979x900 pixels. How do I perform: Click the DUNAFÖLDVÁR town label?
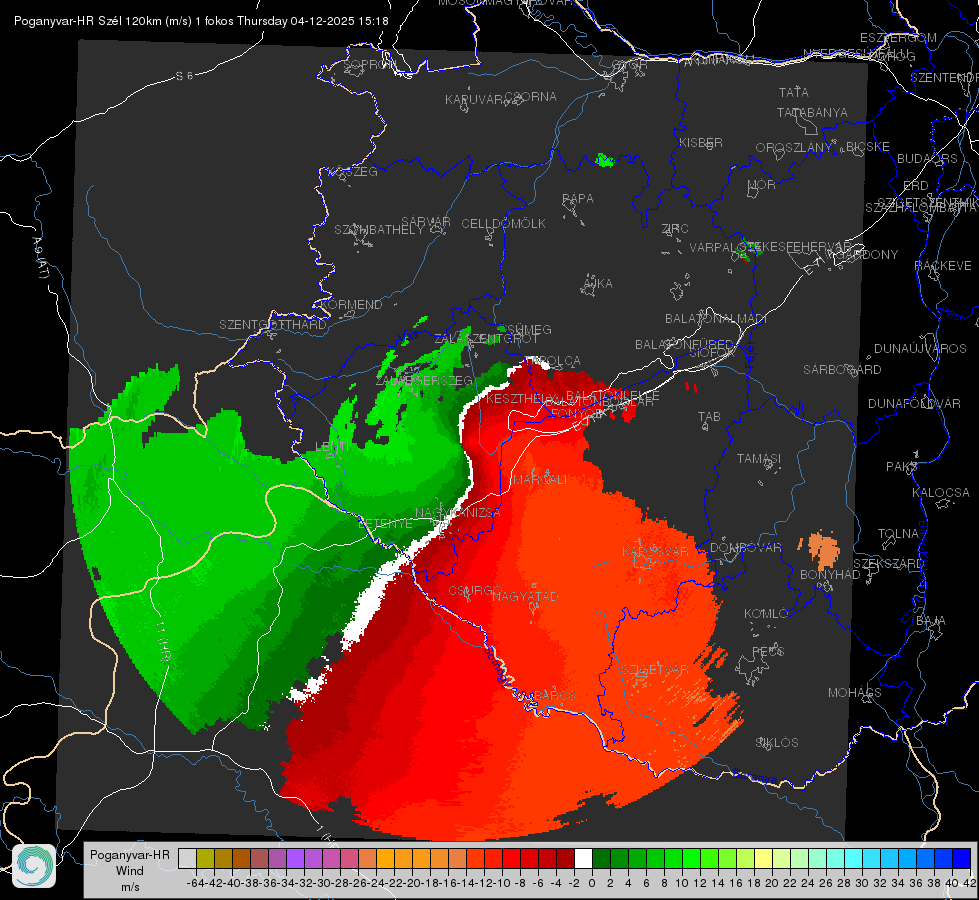[914, 403]
